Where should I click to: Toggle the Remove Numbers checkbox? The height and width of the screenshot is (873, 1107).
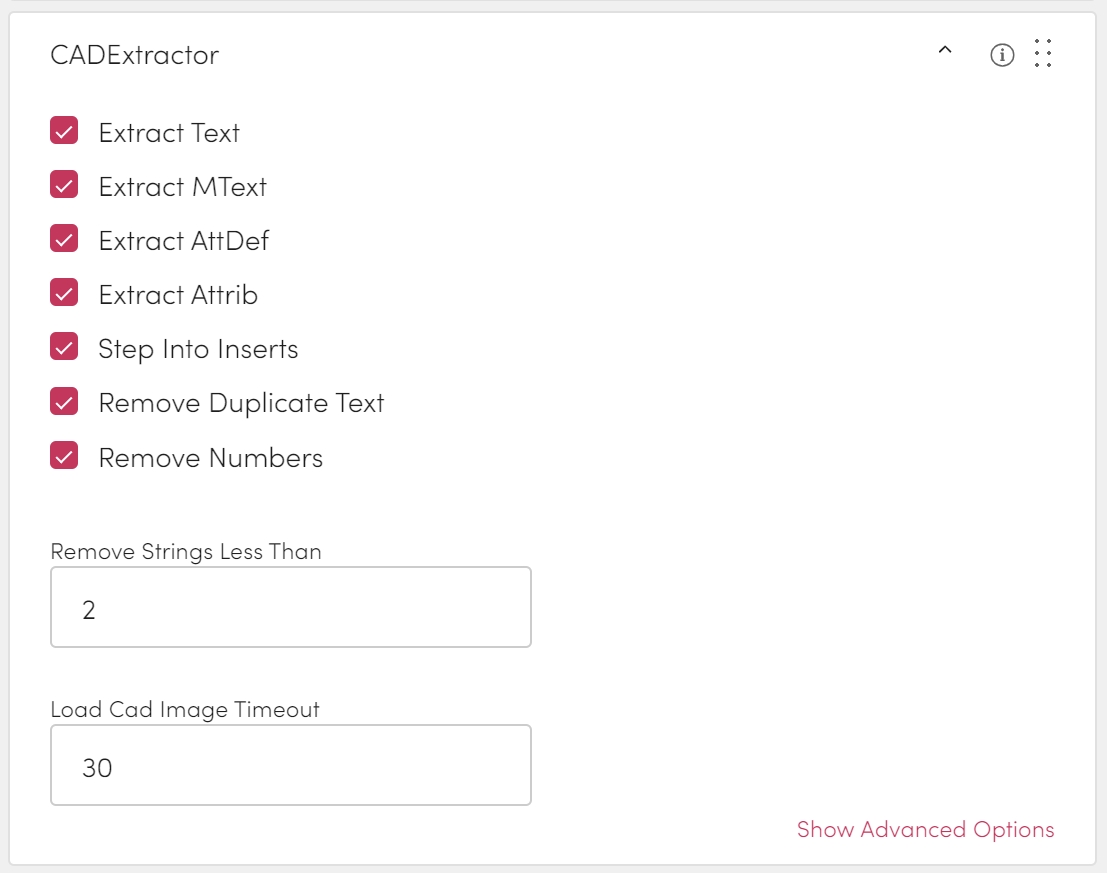64,457
